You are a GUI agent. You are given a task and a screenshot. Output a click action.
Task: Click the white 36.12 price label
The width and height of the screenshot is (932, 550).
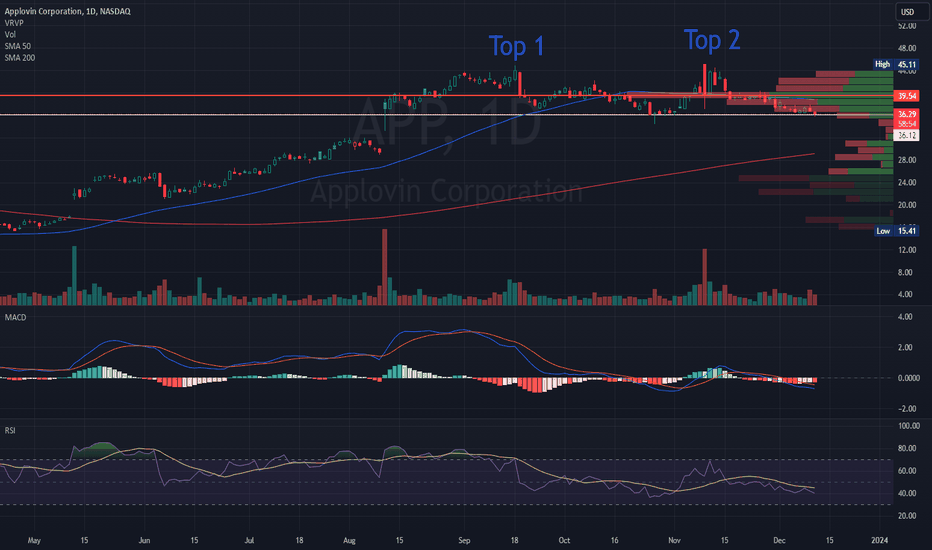pyautogui.click(x=907, y=136)
